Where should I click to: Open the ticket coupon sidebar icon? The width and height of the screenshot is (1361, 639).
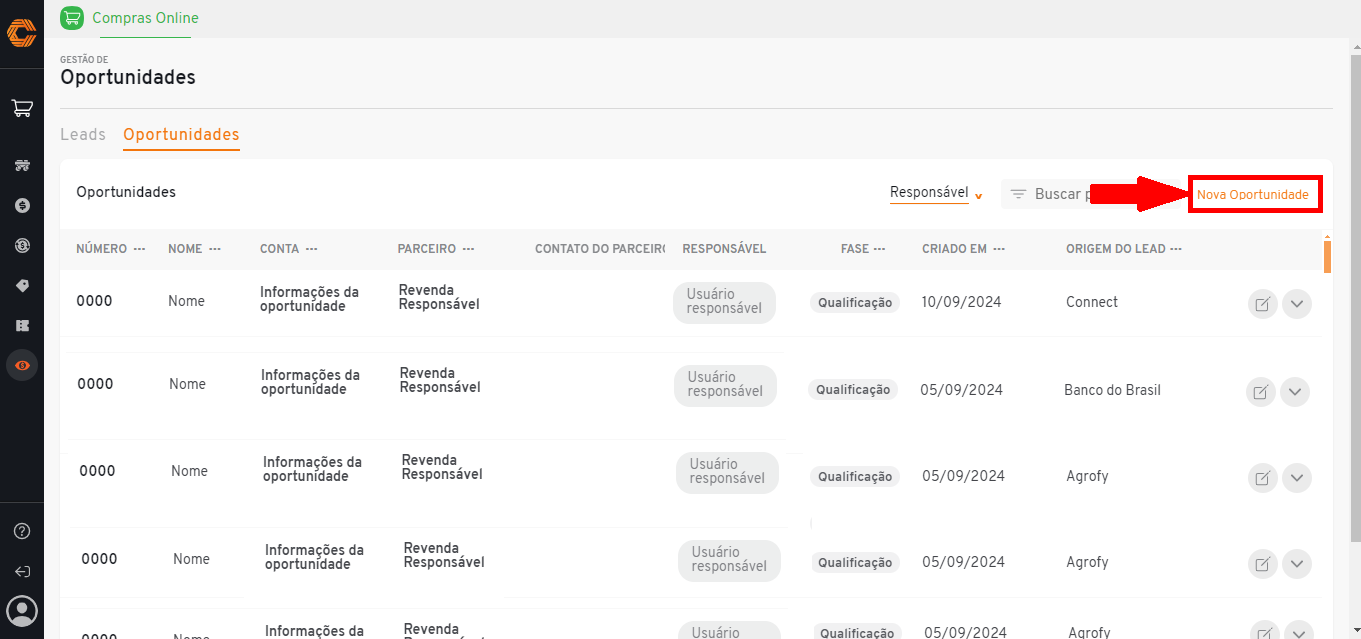(x=22, y=325)
